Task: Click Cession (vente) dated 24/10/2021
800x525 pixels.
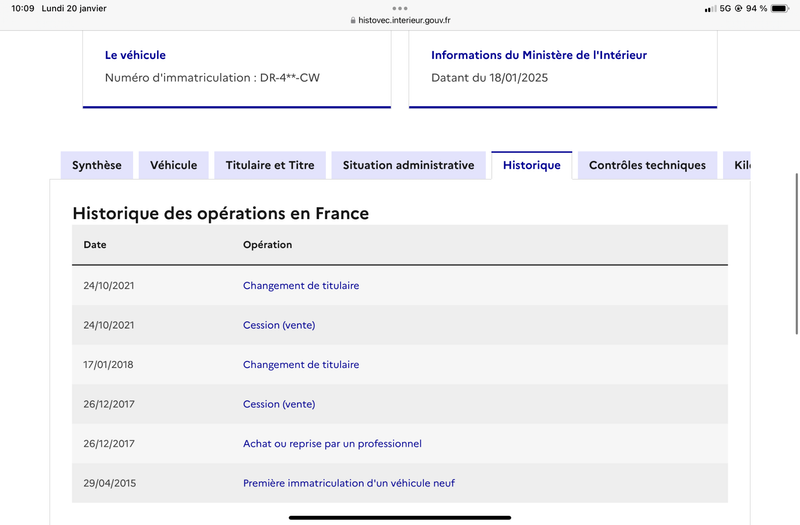Action: 279,325
